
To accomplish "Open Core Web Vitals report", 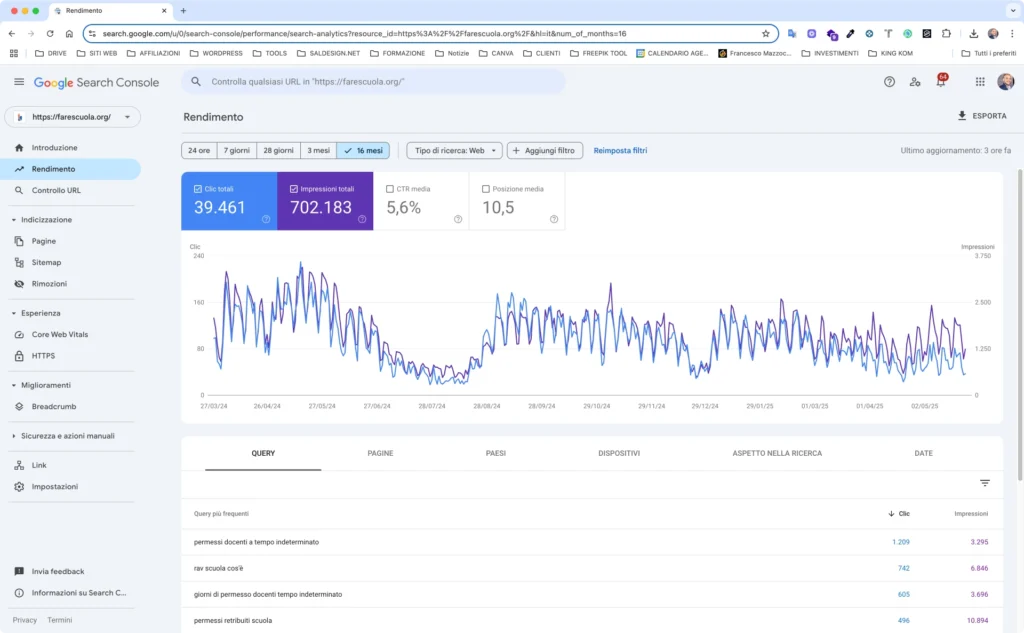I will pos(71,334).
